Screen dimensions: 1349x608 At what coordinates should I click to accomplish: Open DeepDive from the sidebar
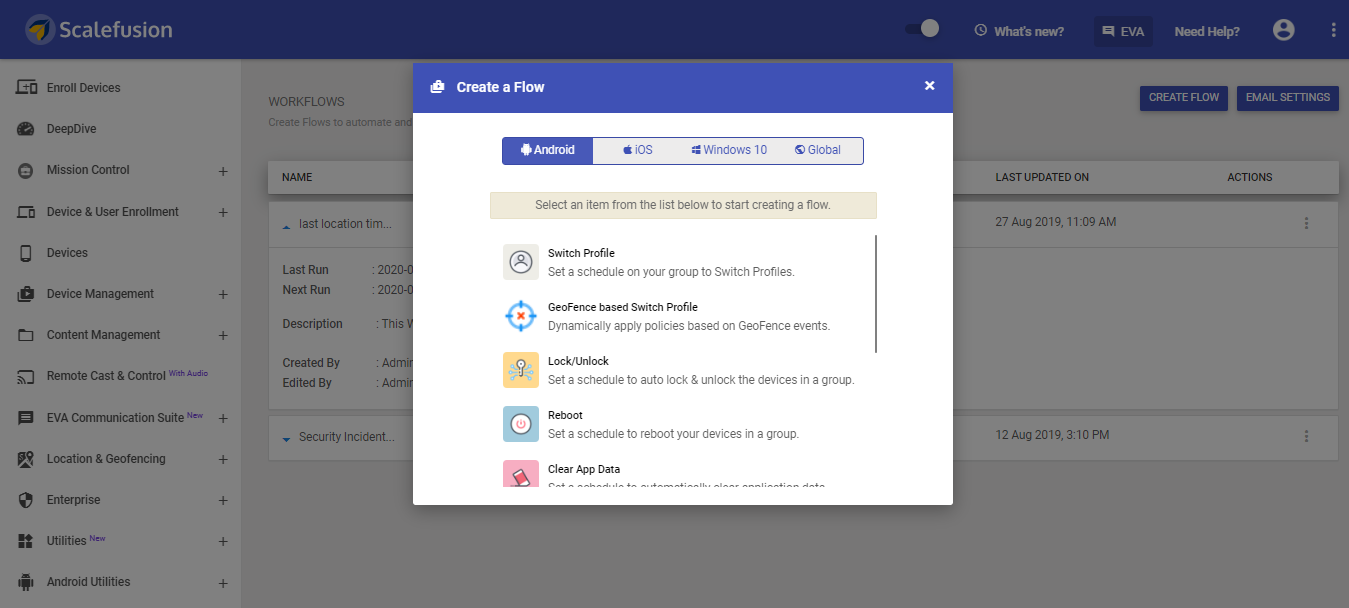click(x=71, y=129)
